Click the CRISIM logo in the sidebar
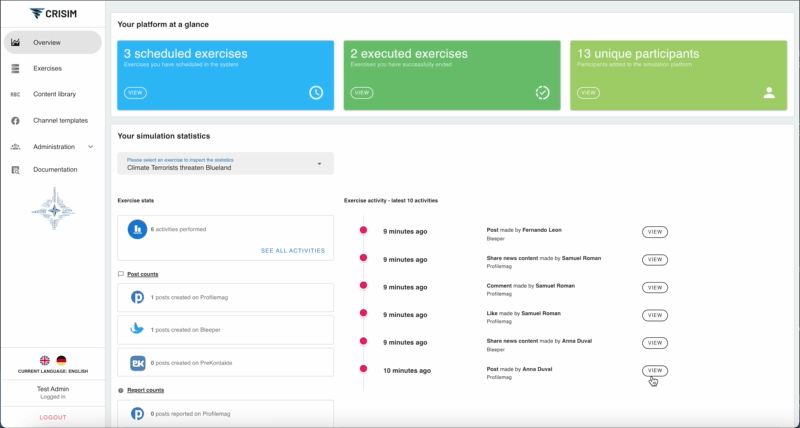This screenshot has width=800, height=428. 53,14
